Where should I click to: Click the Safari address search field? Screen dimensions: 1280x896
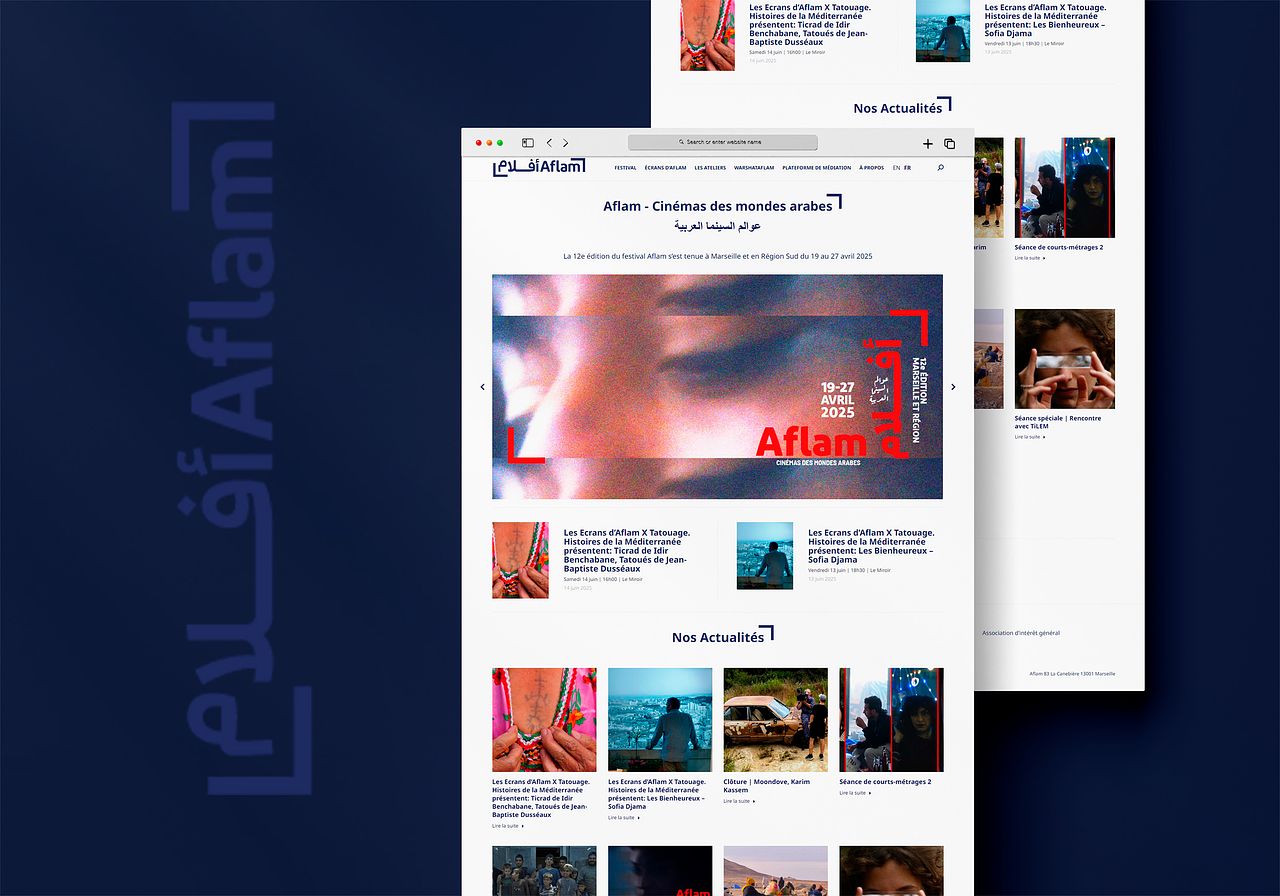(x=722, y=143)
